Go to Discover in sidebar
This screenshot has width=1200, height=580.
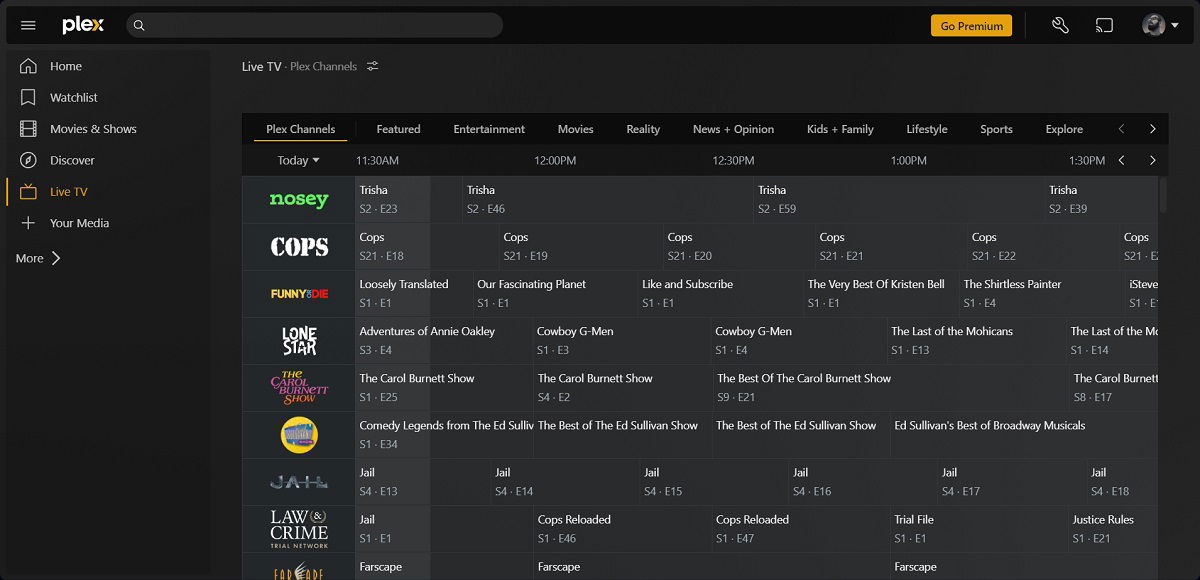click(x=72, y=160)
